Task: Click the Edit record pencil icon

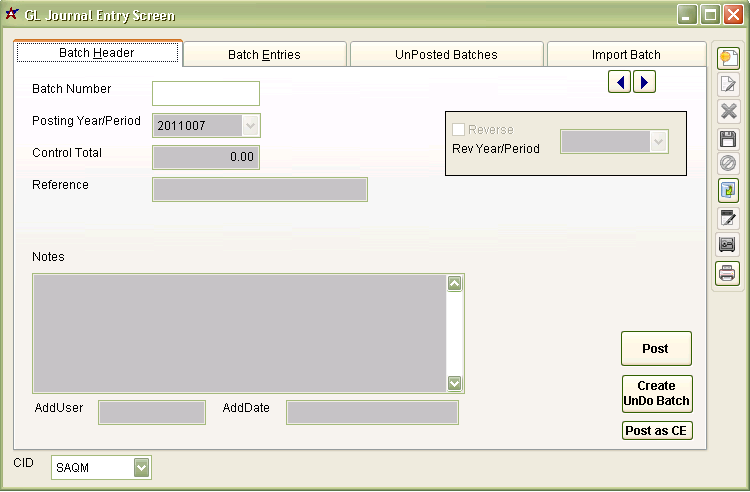Action: 727,85
